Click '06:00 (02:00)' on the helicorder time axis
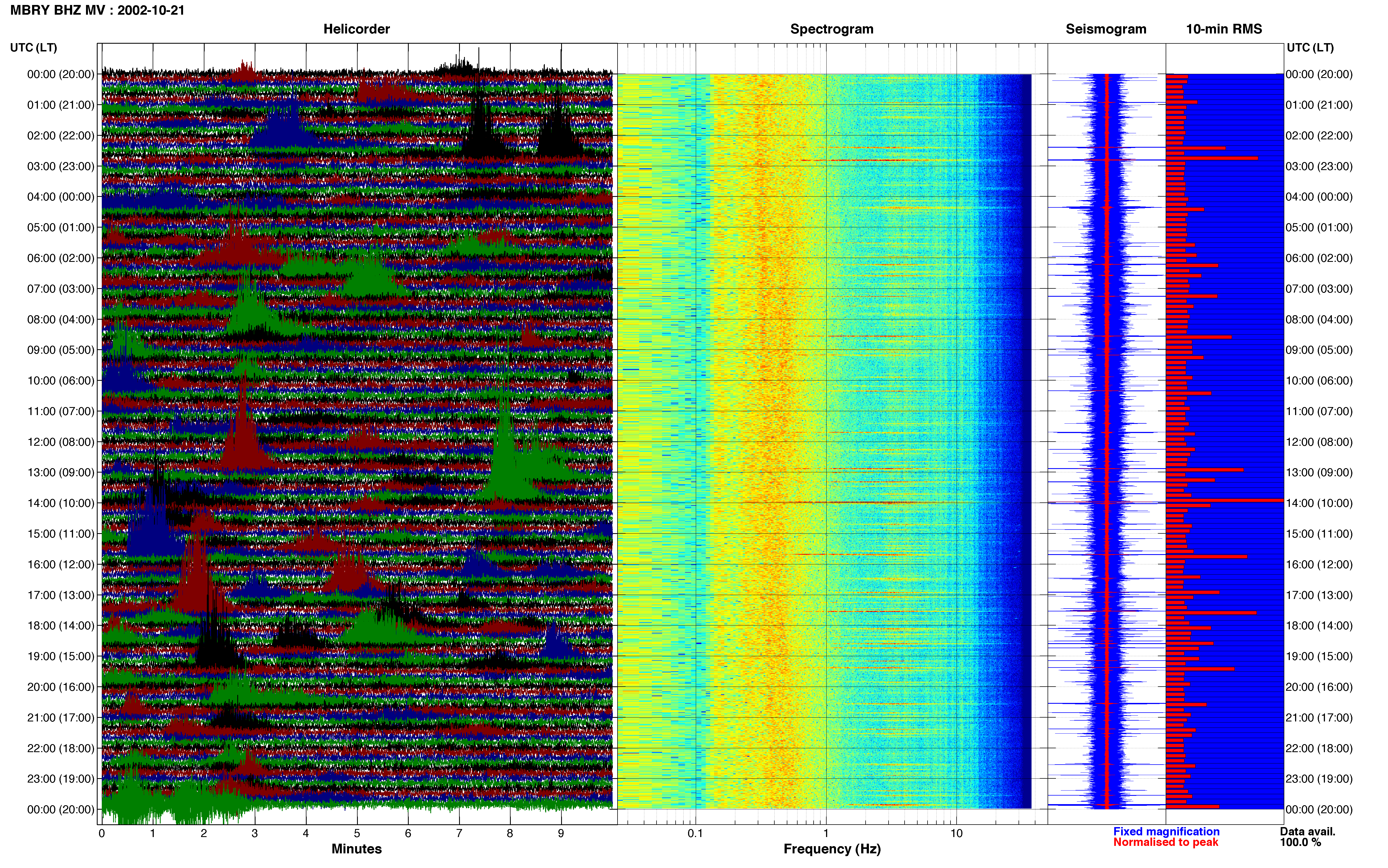 tap(61, 258)
